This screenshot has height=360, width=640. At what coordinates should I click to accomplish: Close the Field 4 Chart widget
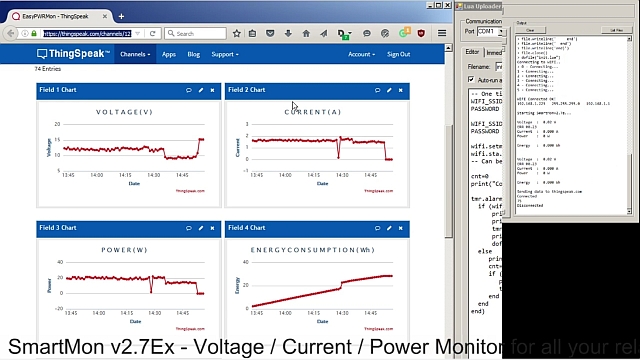pyautogui.click(x=401, y=228)
